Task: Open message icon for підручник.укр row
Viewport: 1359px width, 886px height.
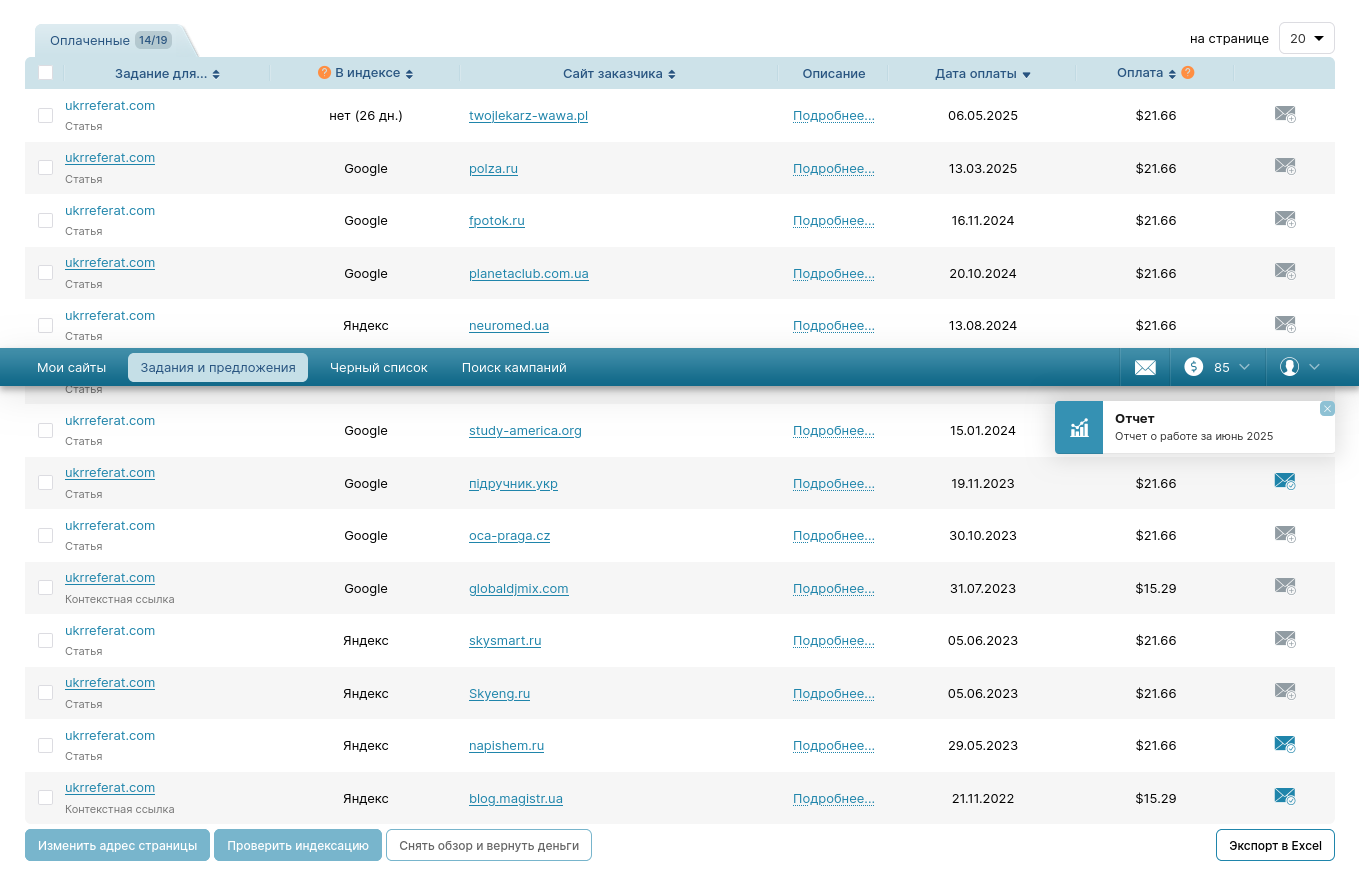Action: coord(1285,481)
